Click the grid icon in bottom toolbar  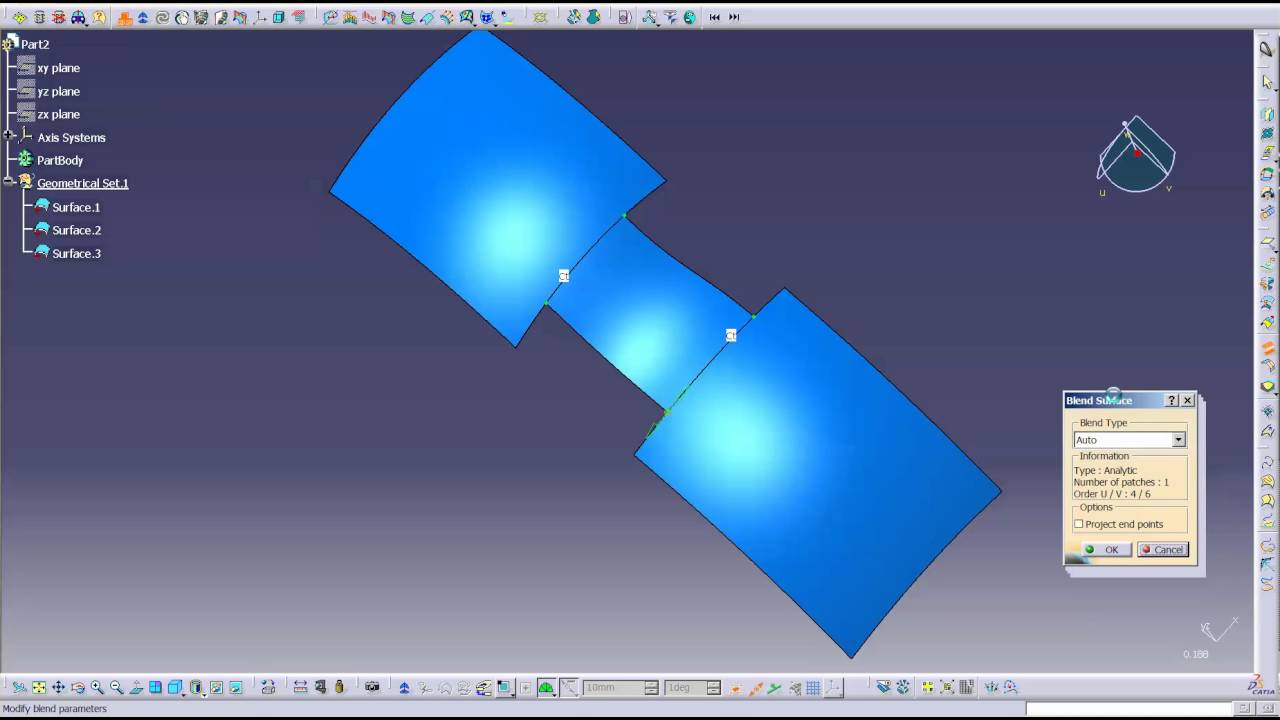(x=813, y=687)
